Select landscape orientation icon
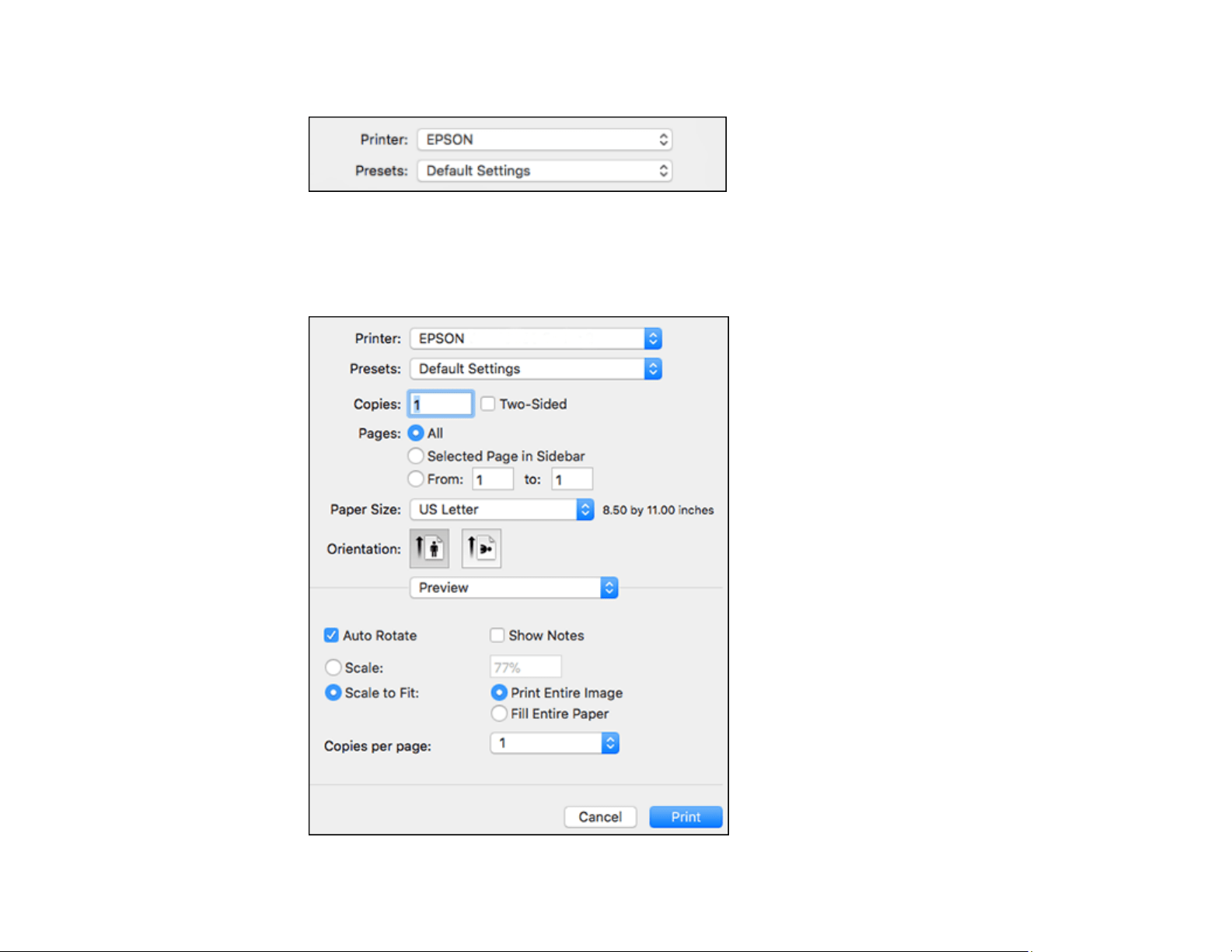The image size is (1232, 952). pos(481,549)
